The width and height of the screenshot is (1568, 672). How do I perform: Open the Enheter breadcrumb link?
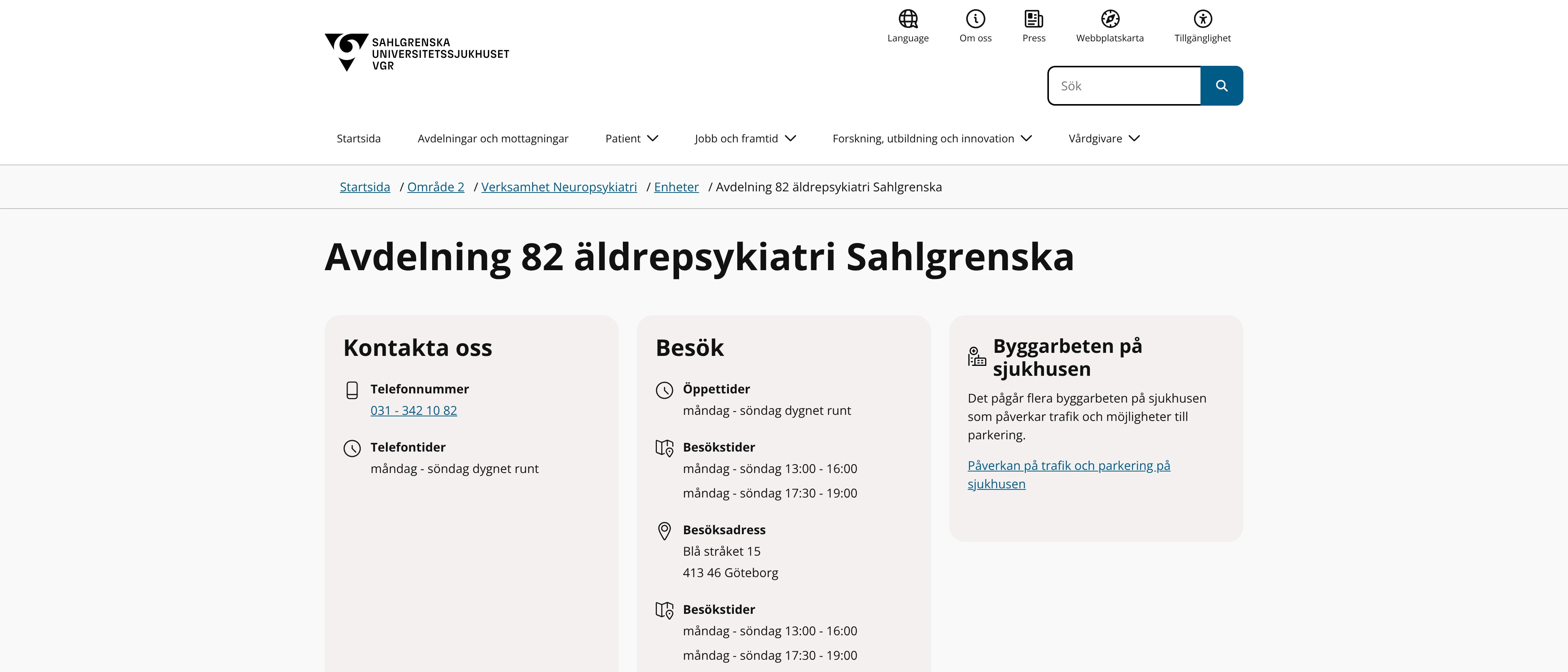point(676,187)
